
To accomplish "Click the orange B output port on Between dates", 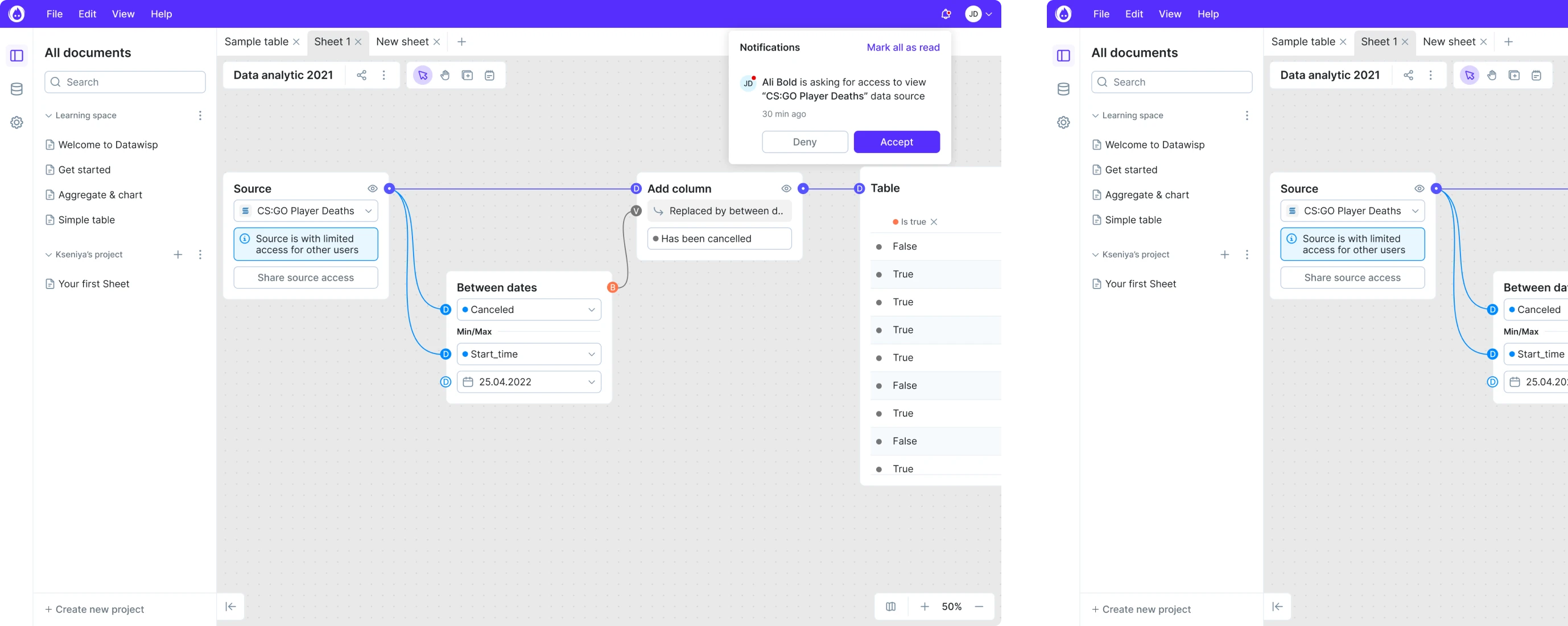I will (x=612, y=287).
